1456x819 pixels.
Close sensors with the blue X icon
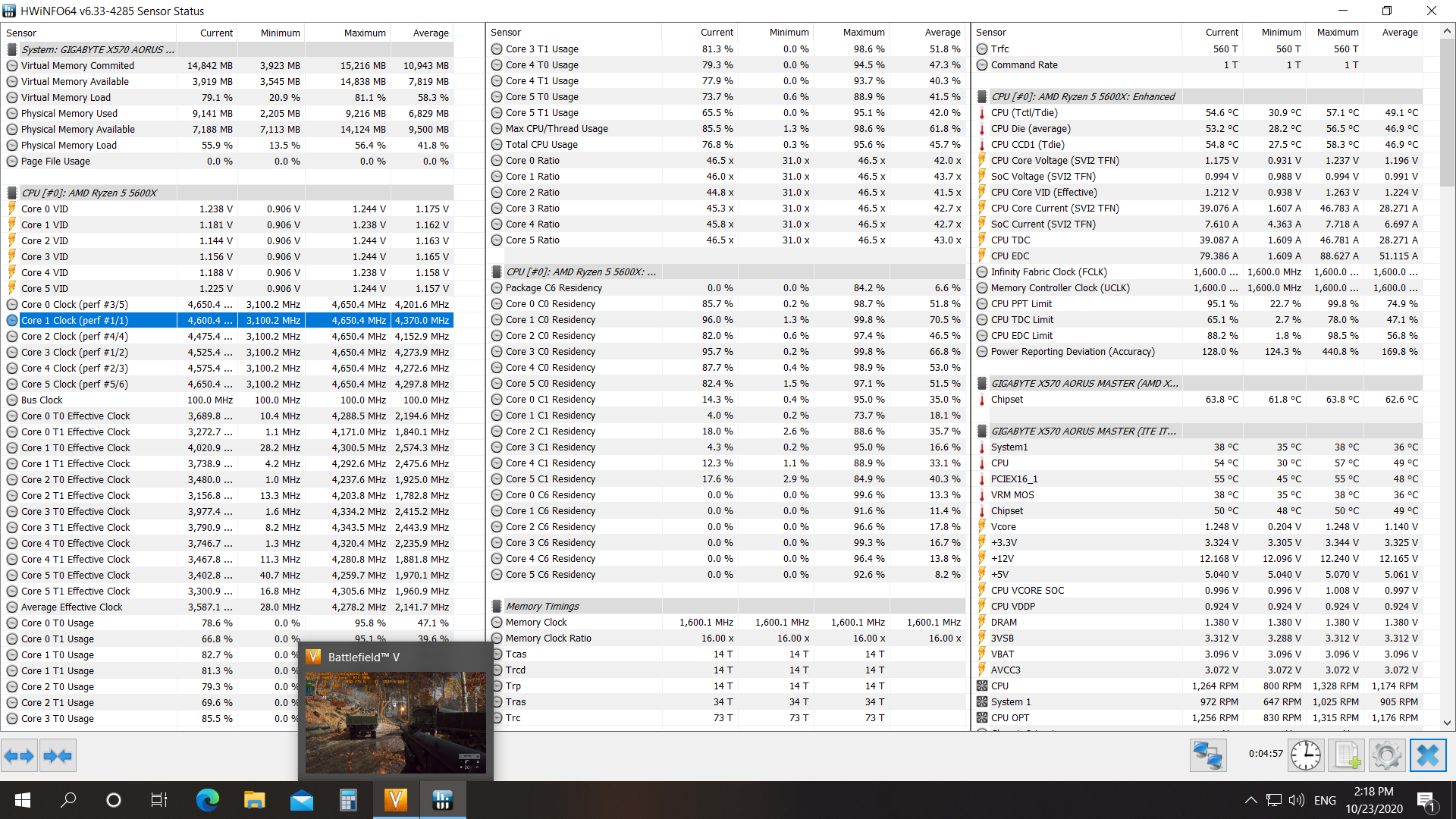point(1428,755)
